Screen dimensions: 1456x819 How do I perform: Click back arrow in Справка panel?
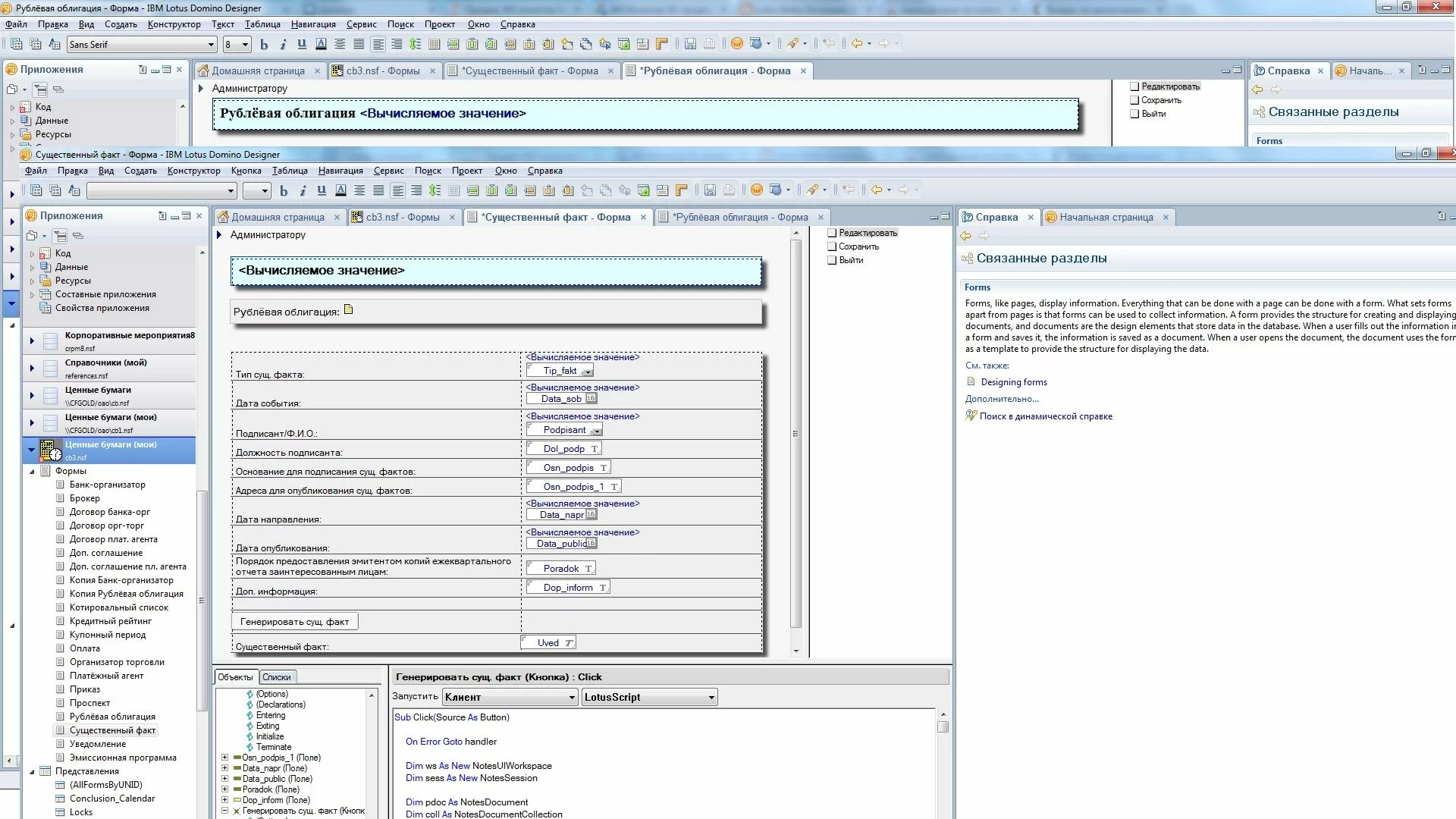pos(965,236)
